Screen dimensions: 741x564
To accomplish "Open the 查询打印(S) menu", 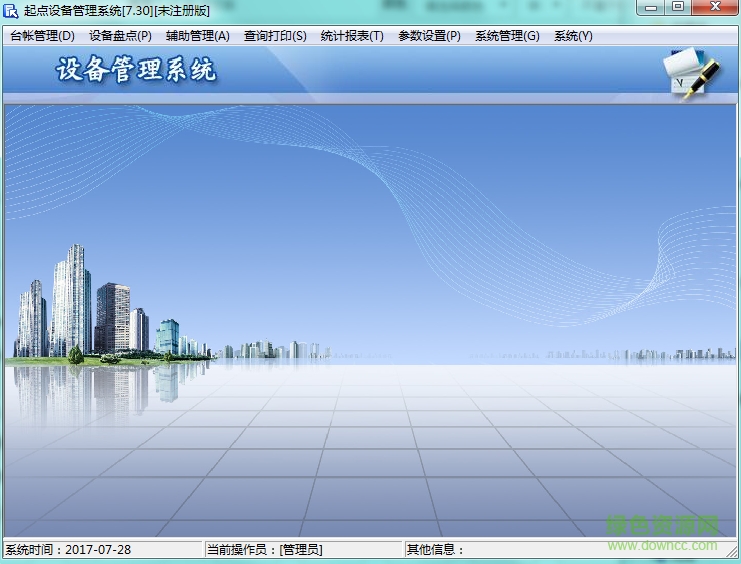I will click(x=275, y=36).
